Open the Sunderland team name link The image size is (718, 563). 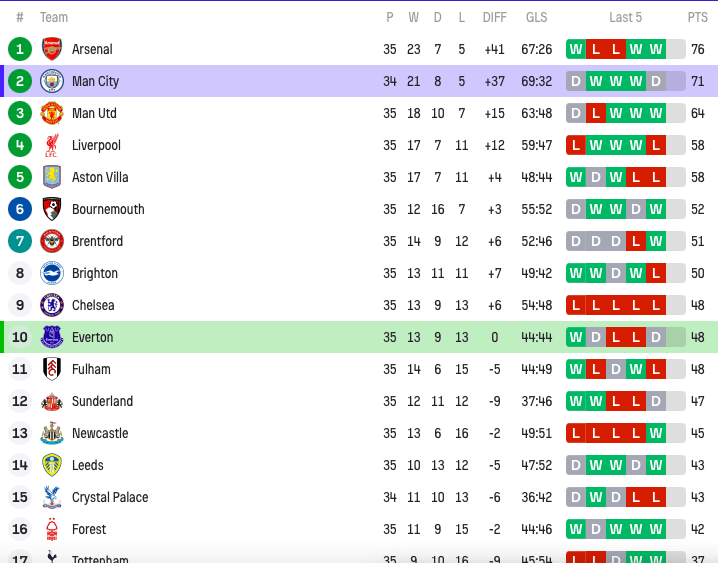[103, 401]
